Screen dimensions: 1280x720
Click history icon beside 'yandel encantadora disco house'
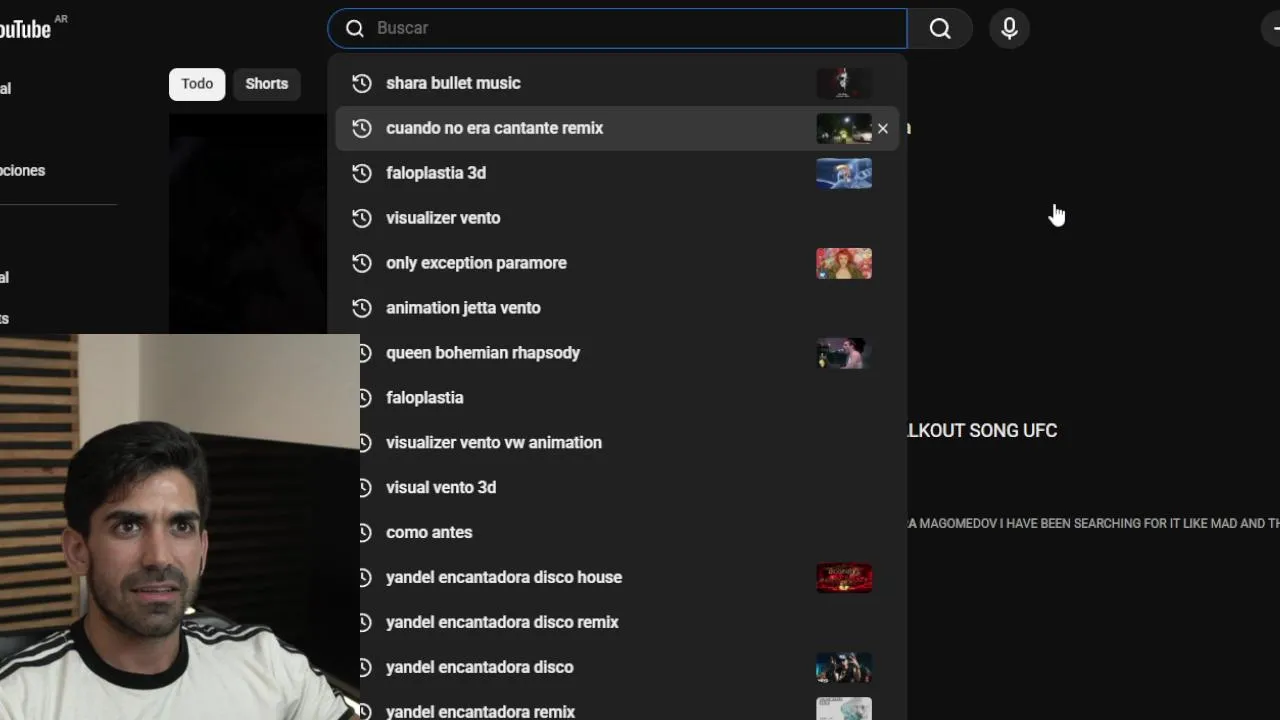coord(365,577)
